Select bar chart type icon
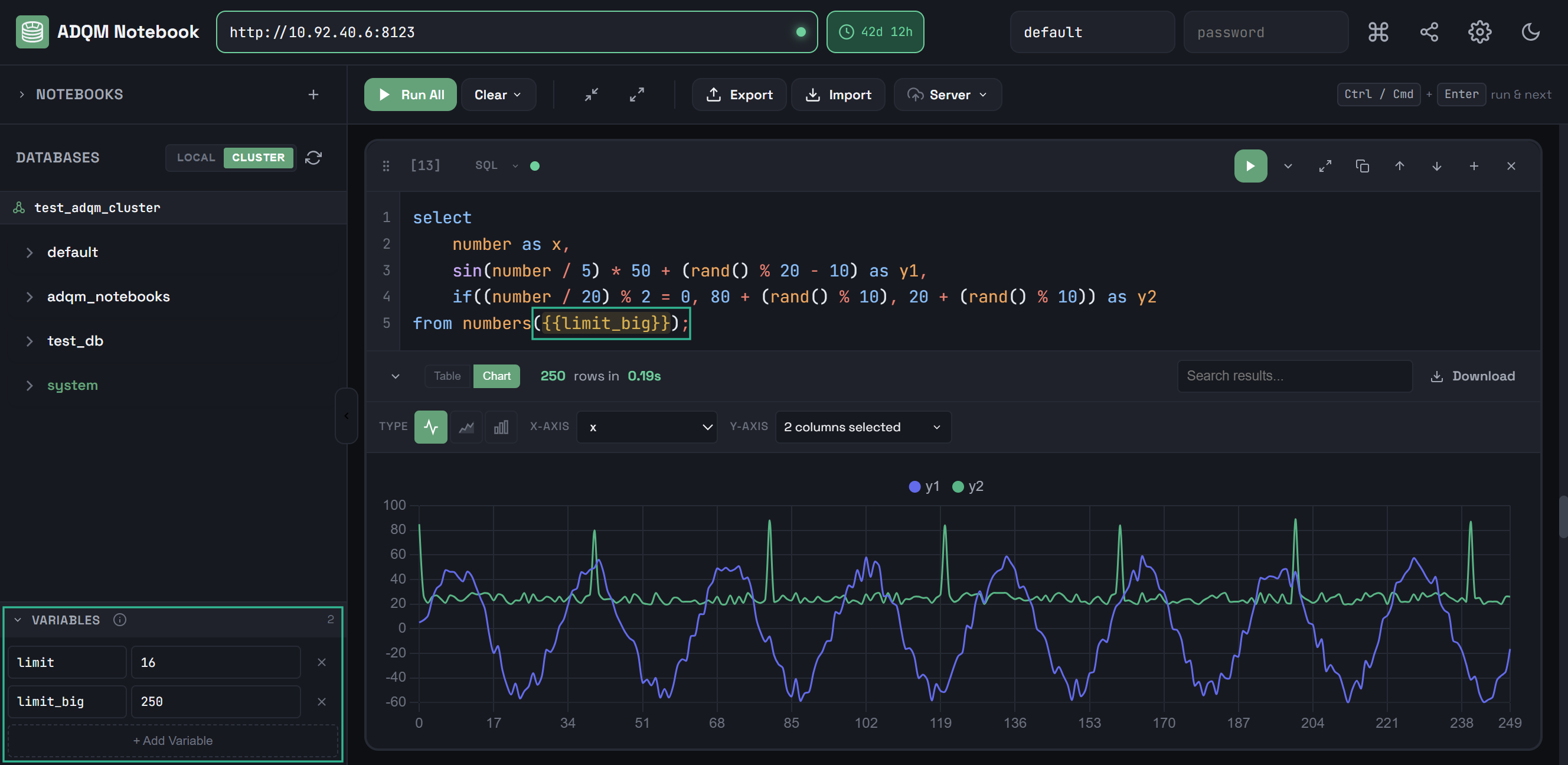Image resolution: width=1568 pixels, height=765 pixels. [501, 427]
